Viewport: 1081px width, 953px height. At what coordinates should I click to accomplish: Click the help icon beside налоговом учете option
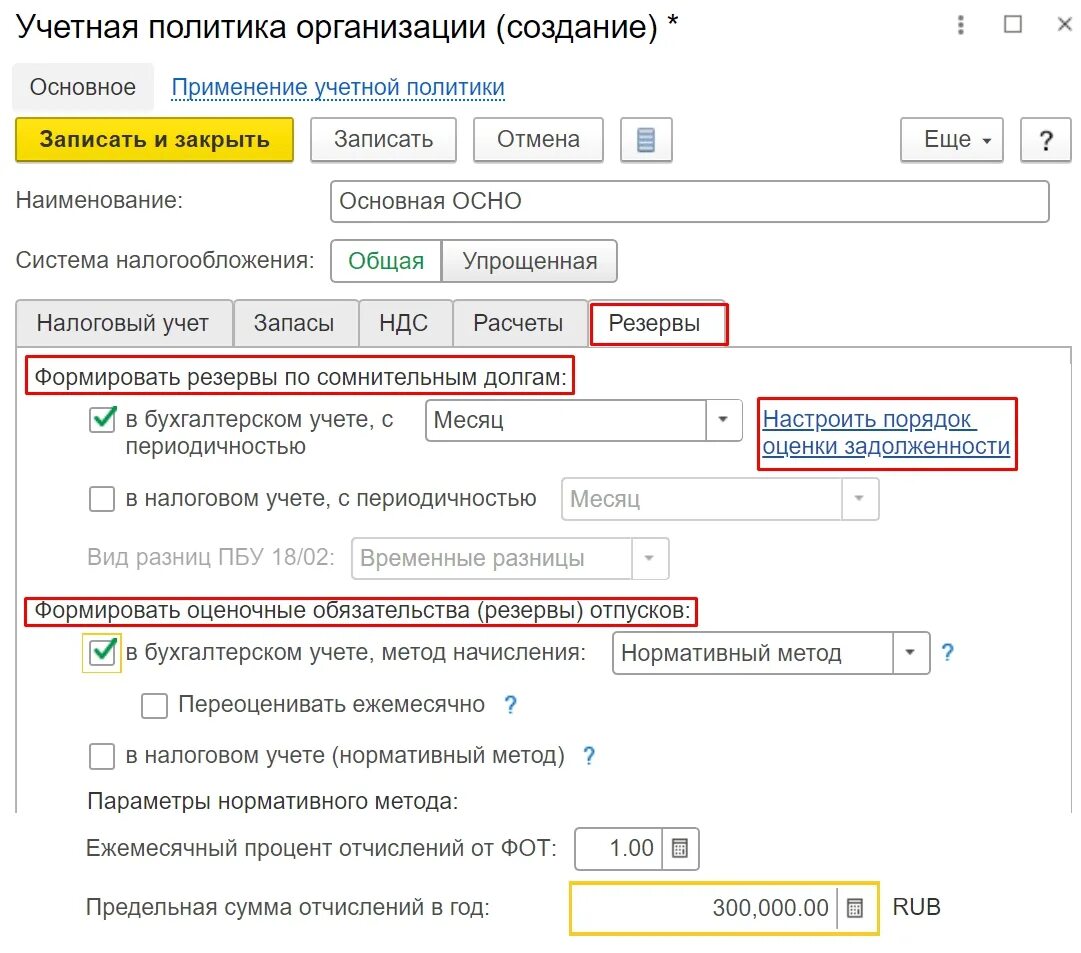[x=588, y=757]
